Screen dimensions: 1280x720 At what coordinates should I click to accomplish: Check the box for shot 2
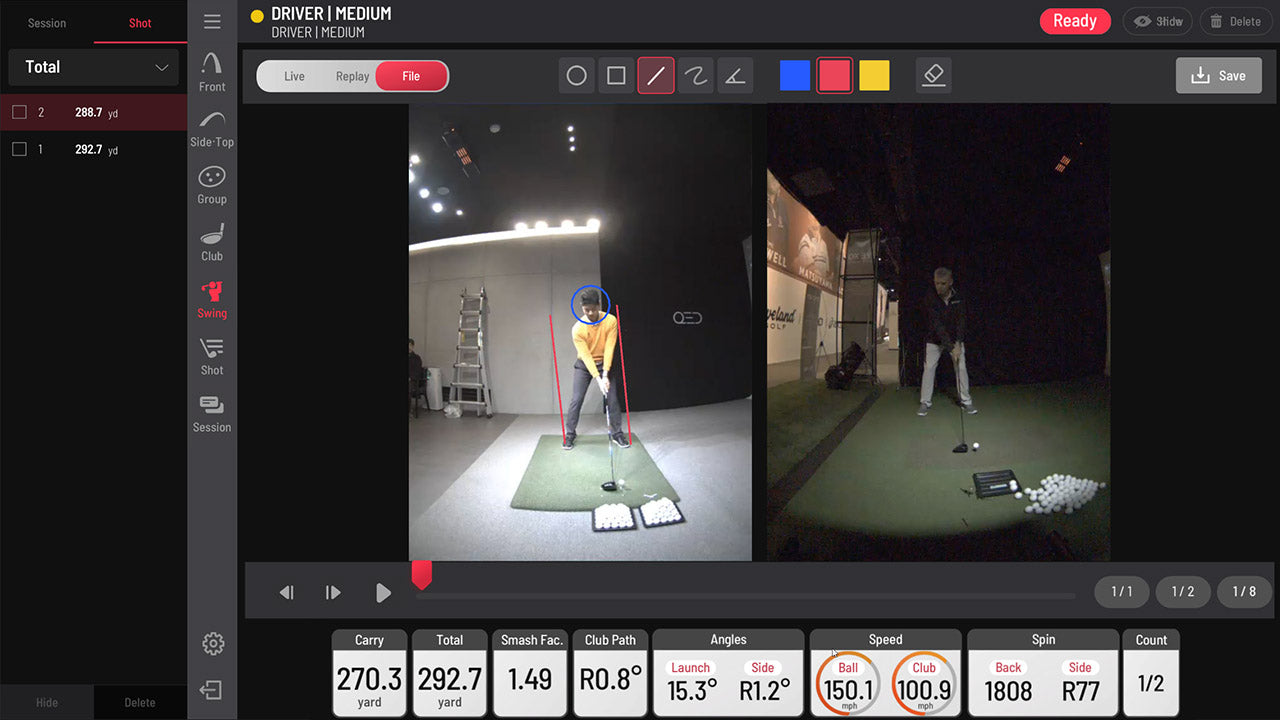point(19,113)
